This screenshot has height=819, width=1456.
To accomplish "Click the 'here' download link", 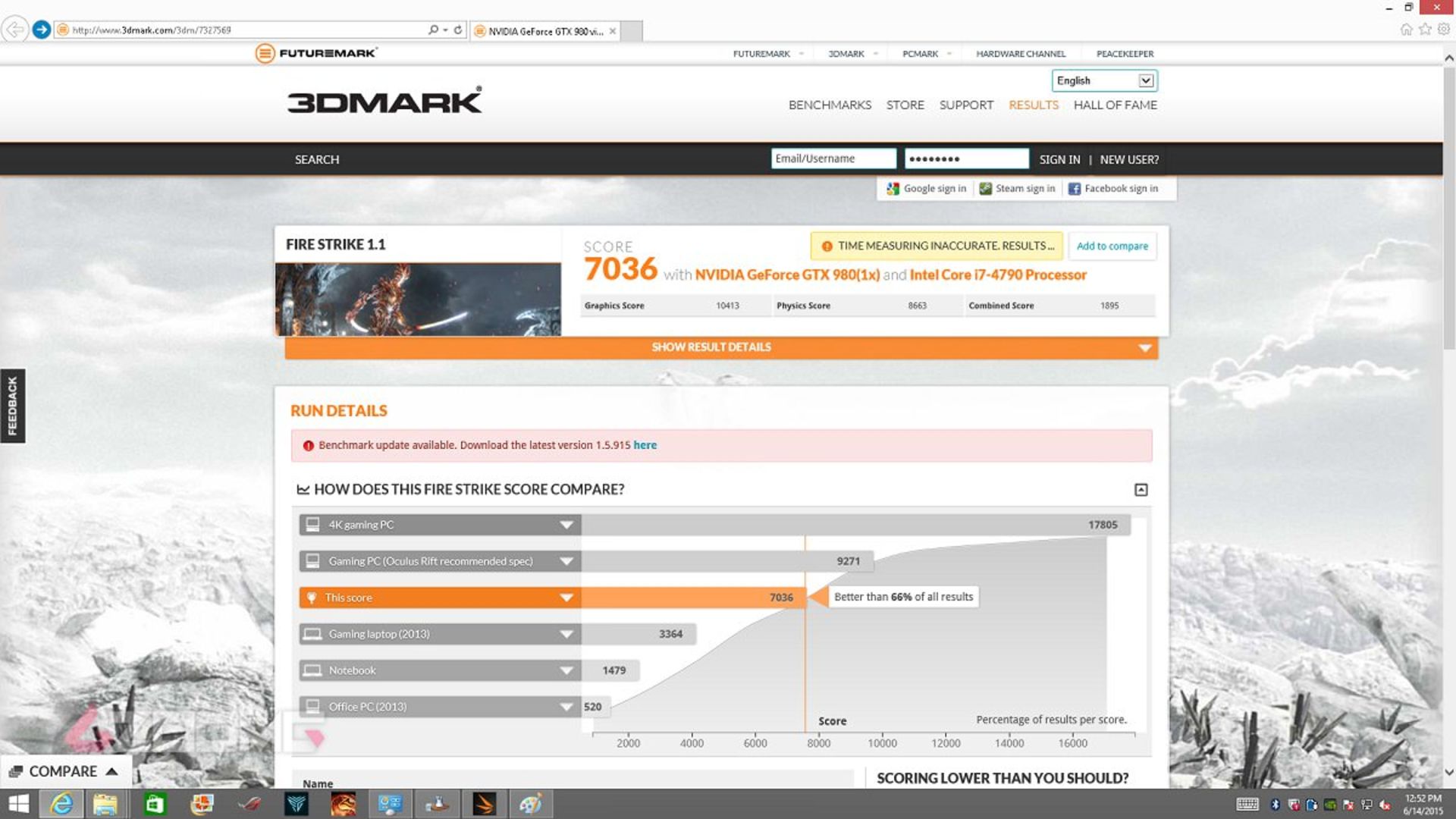I will click(645, 446).
